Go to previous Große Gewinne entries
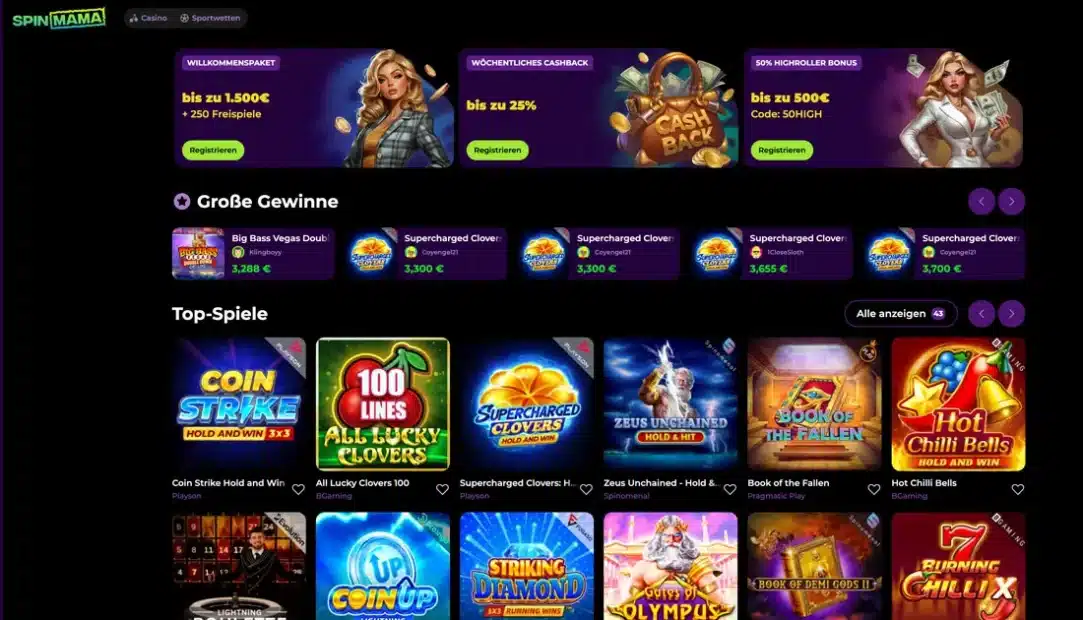Viewport: 1083px width, 620px height. (981, 202)
